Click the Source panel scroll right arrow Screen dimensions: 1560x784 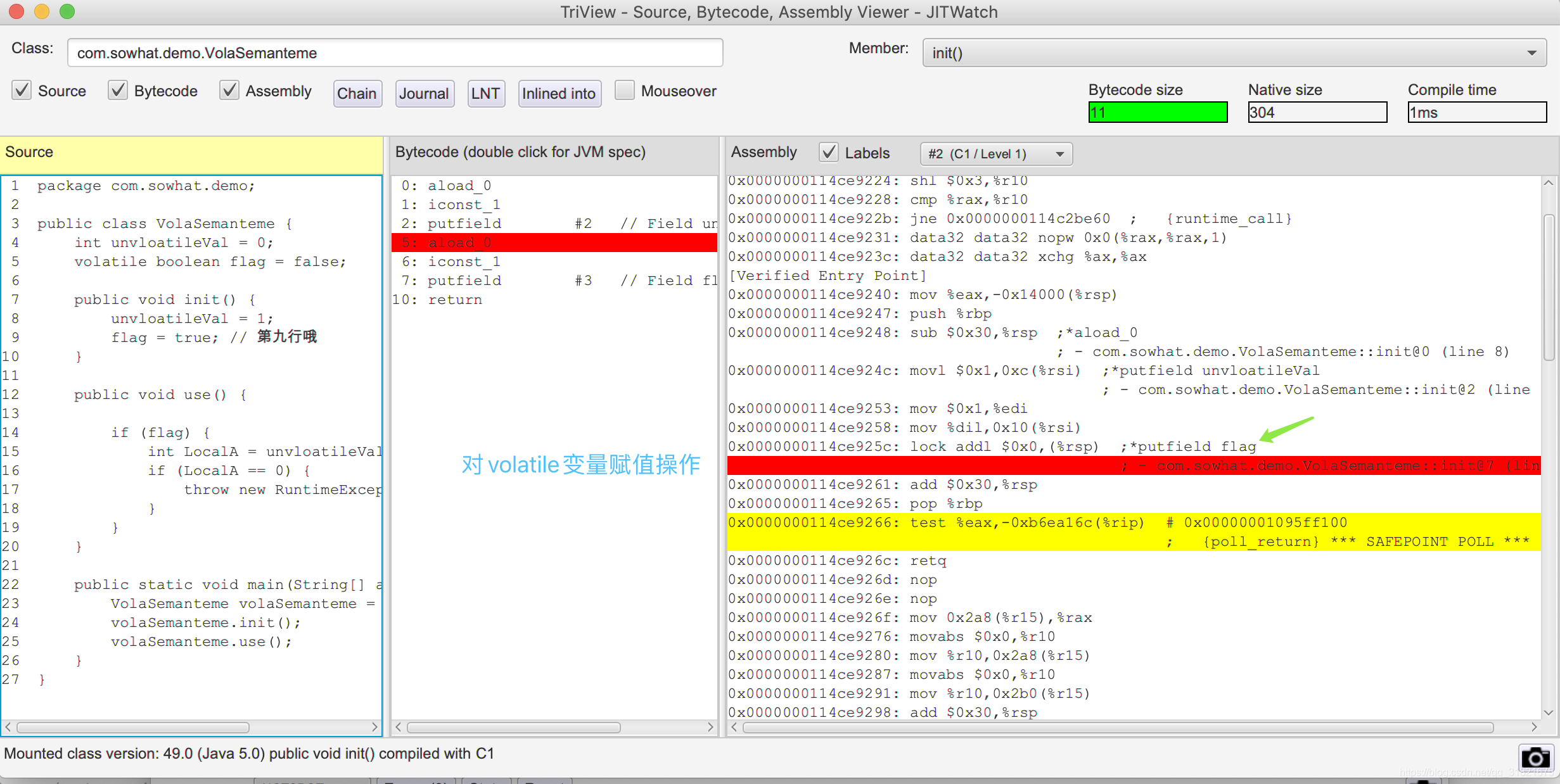point(374,727)
